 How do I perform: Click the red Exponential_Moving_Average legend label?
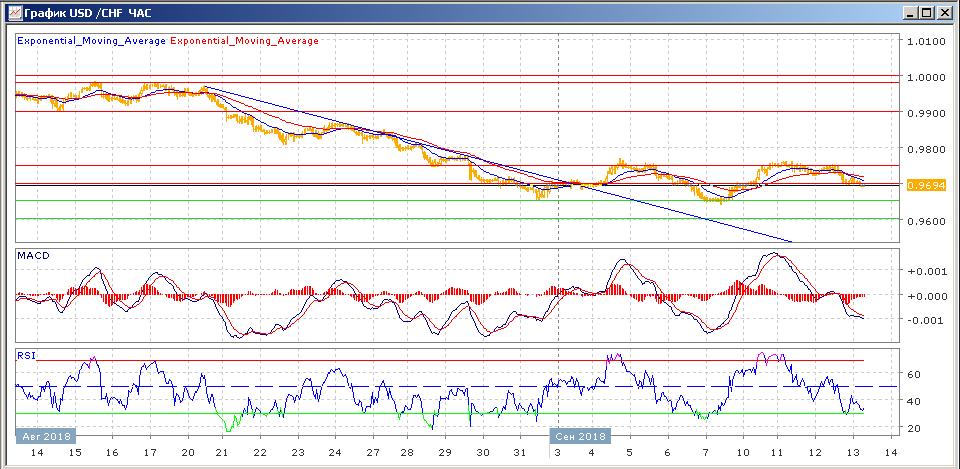(x=245, y=41)
